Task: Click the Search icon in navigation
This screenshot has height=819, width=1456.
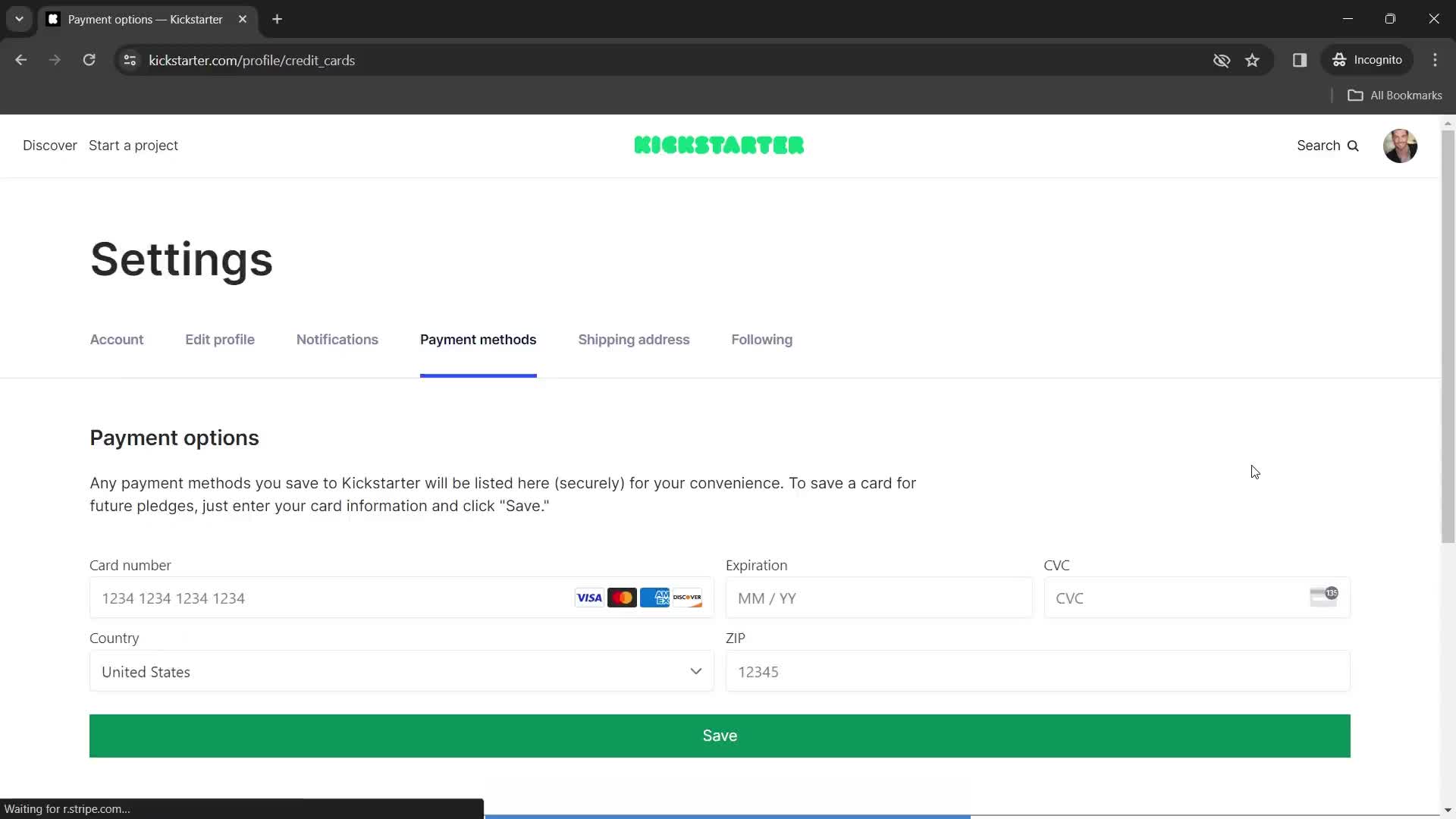Action: tap(1353, 145)
